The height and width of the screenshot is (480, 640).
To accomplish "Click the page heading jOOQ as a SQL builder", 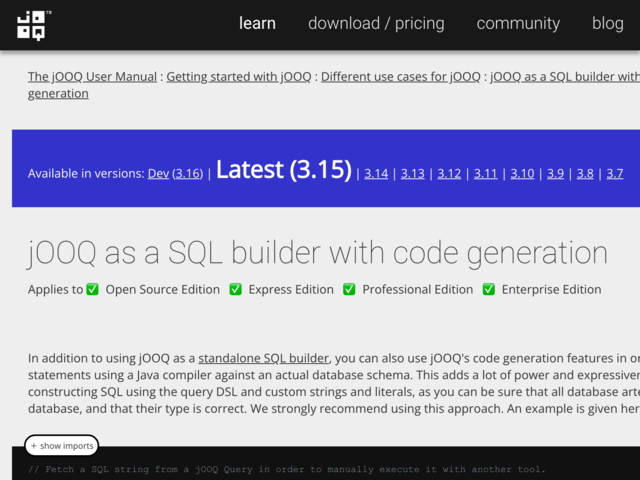I will (318, 253).
